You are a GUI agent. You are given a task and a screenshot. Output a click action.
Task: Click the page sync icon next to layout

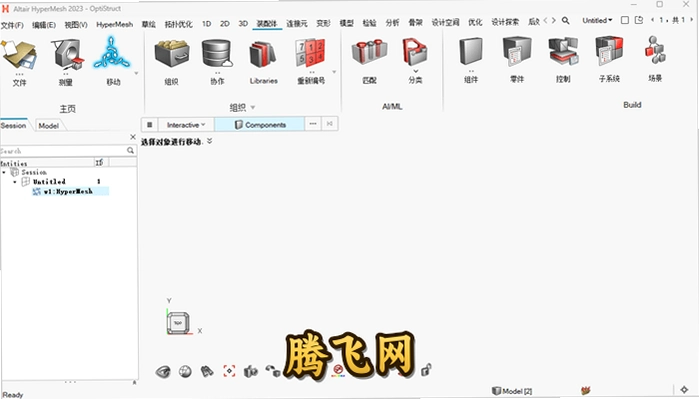pyautogui.click(x=639, y=20)
